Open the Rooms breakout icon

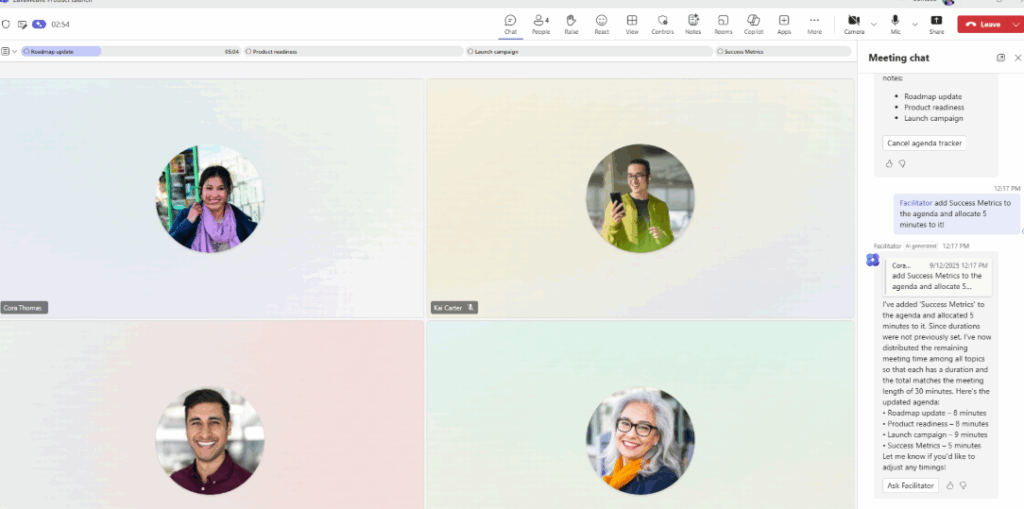(x=723, y=23)
